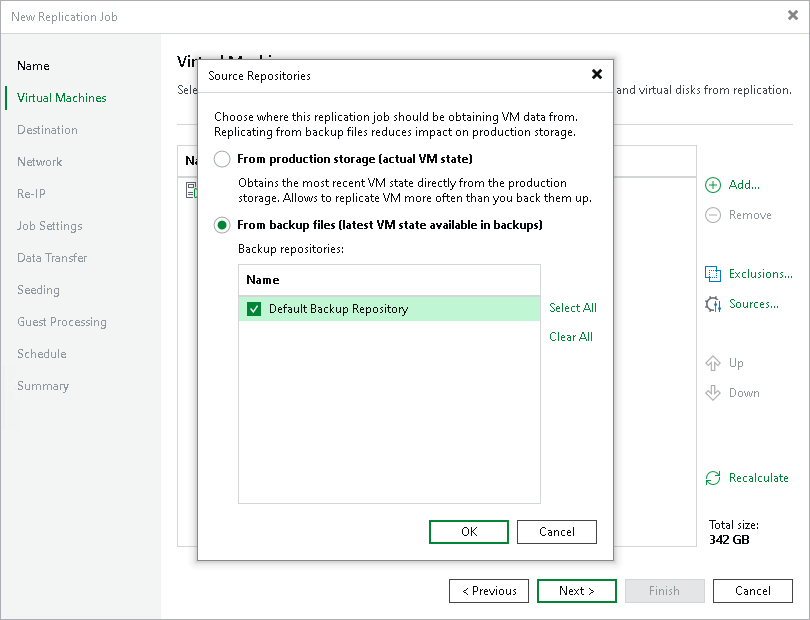Click the green Add plus icon

click(x=713, y=185)
